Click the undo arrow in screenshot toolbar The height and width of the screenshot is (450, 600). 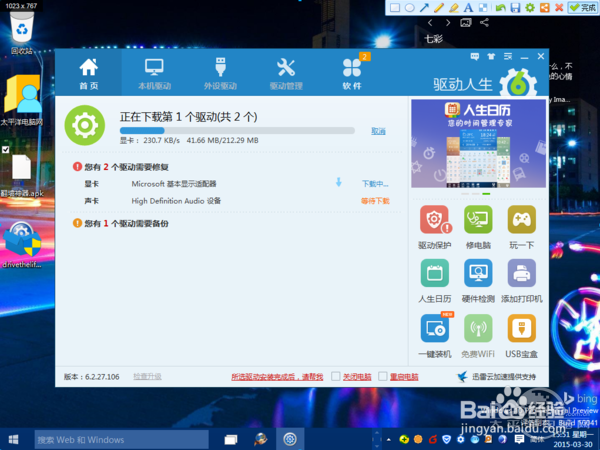(x=501, y=8)
